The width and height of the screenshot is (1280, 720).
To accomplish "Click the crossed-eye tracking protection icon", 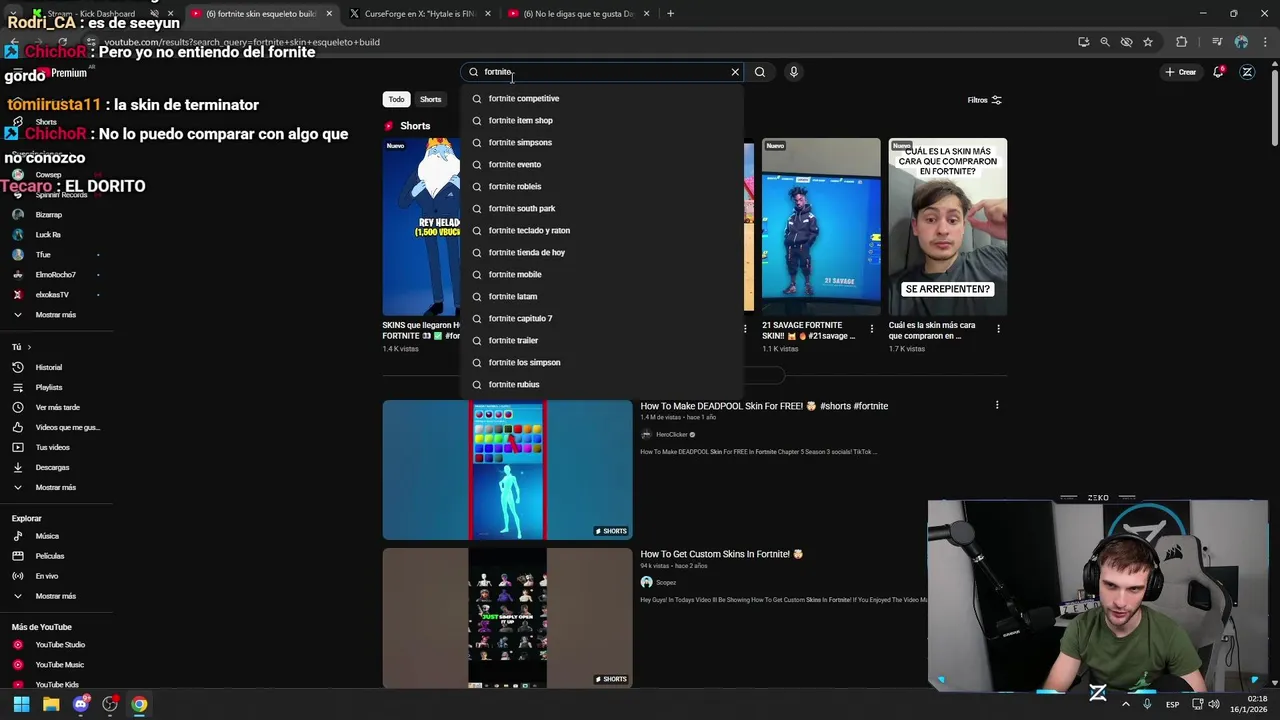I will pyautogui.click(x=1127, y=42).
